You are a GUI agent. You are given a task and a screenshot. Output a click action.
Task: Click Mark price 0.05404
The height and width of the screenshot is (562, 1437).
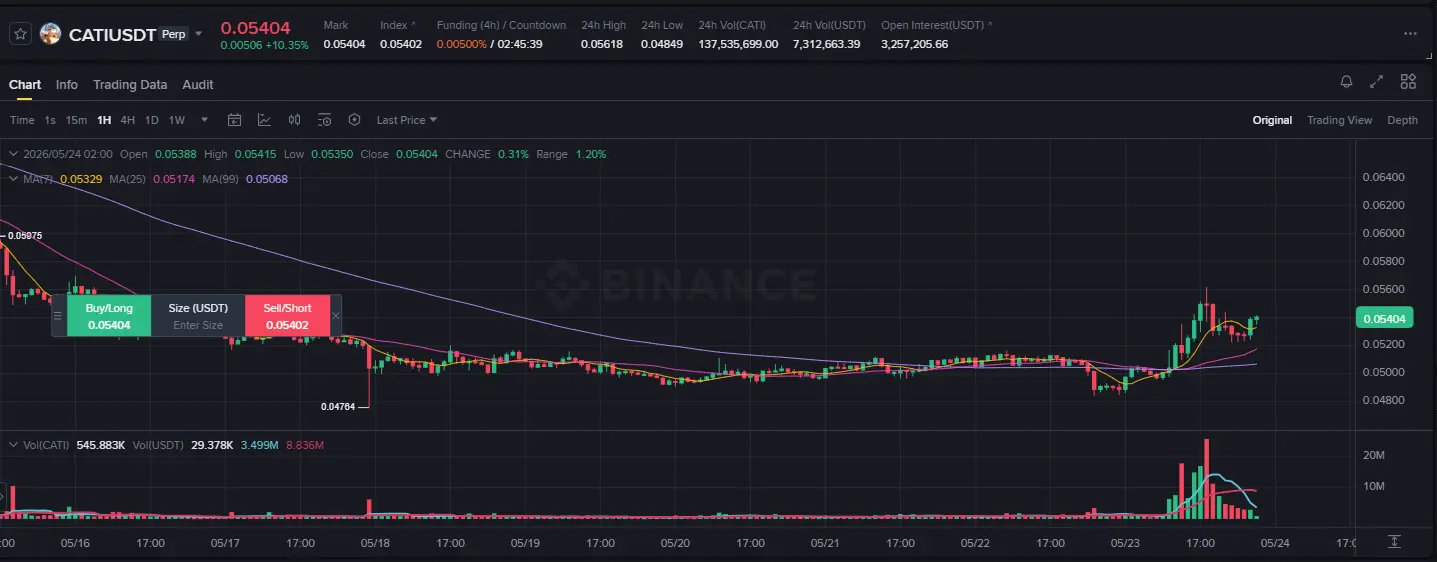point(344,44)
